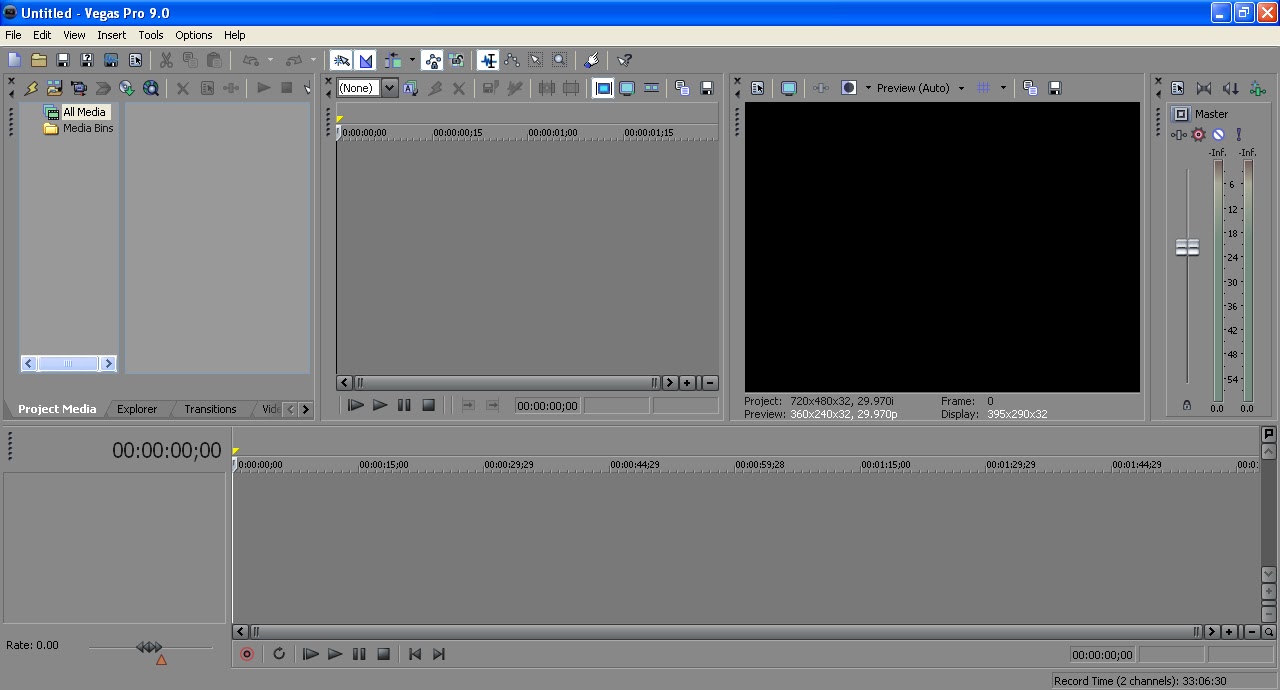Screen dimensions: 1280x690
Task: Zoom in Trimmer timeline with plus button
Action: [688, 383]
